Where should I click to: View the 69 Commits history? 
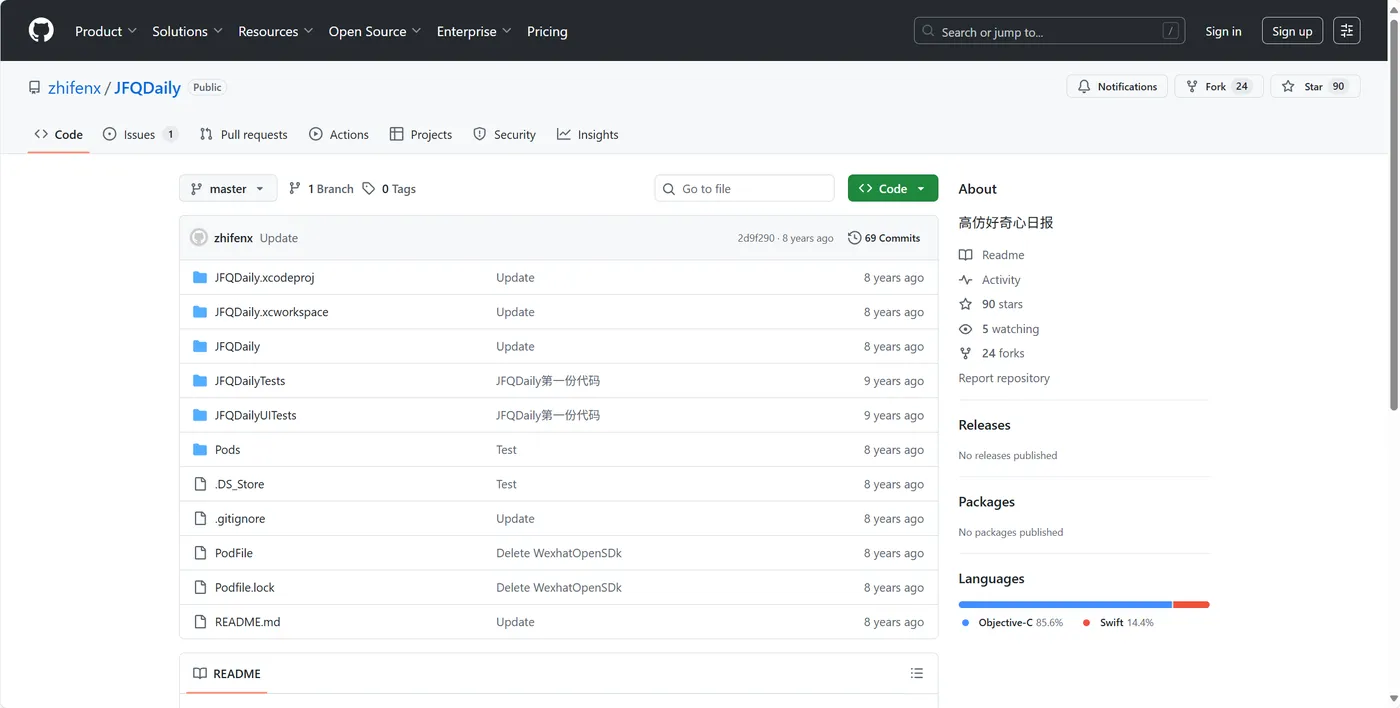[x=884, y=238]
